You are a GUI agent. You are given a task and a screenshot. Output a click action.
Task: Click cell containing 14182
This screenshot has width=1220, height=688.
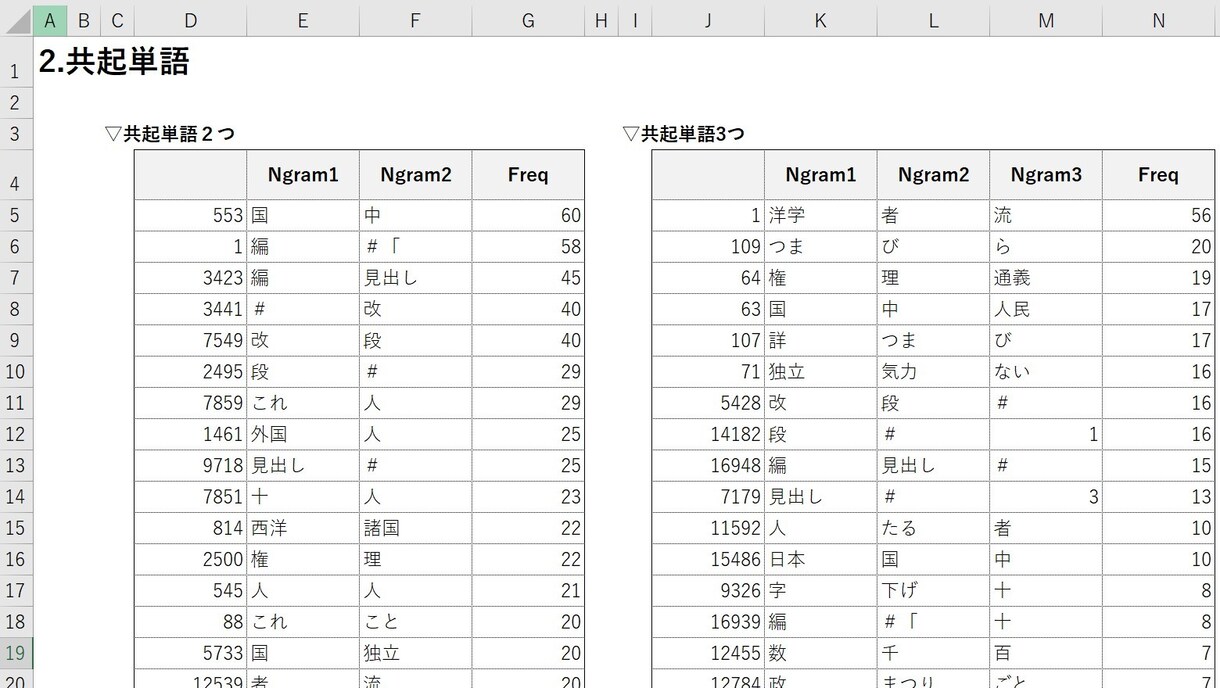pyautogui.click(x=708, y=434)
